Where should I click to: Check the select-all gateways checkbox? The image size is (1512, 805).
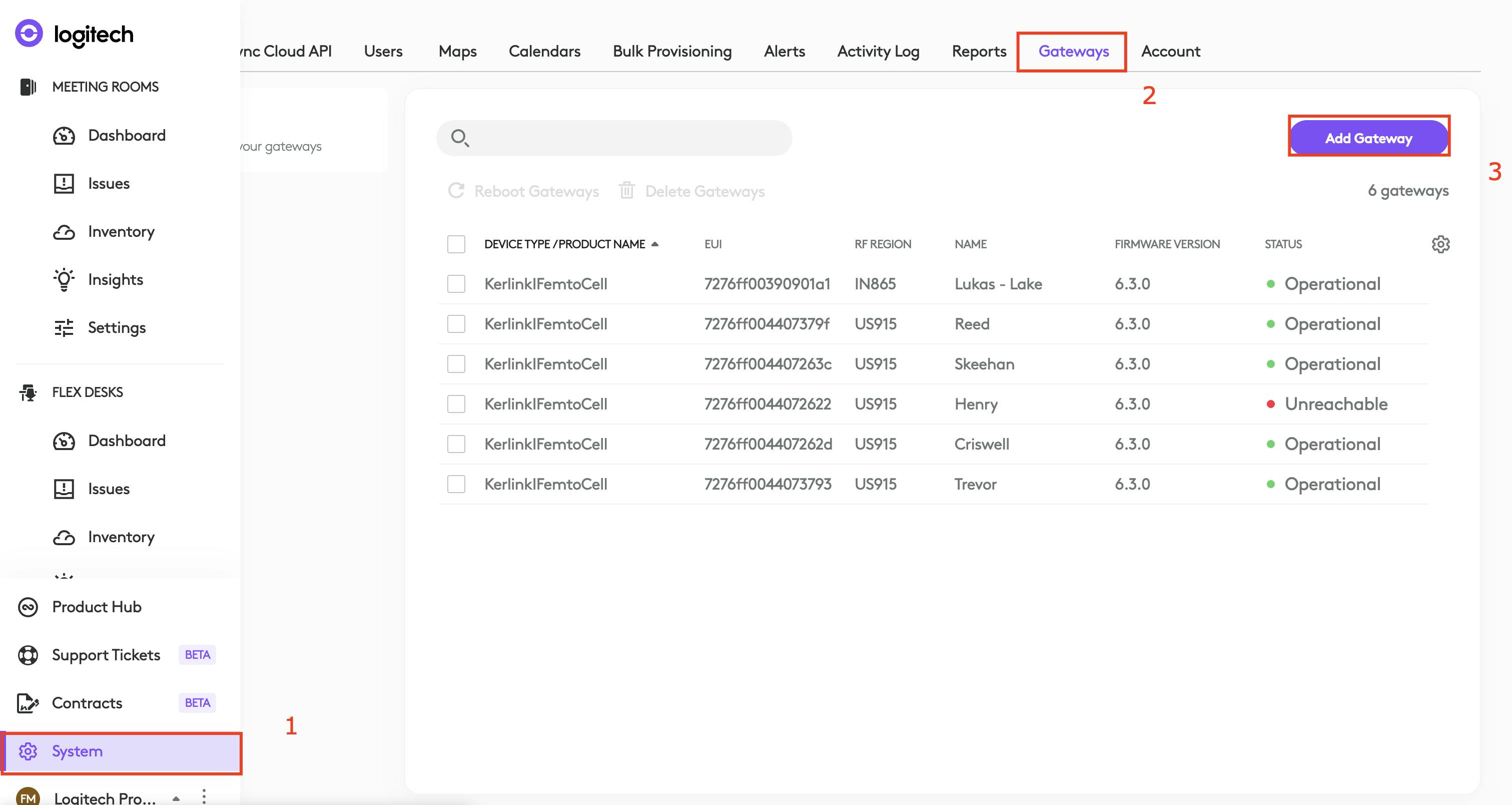pos(456,244)
